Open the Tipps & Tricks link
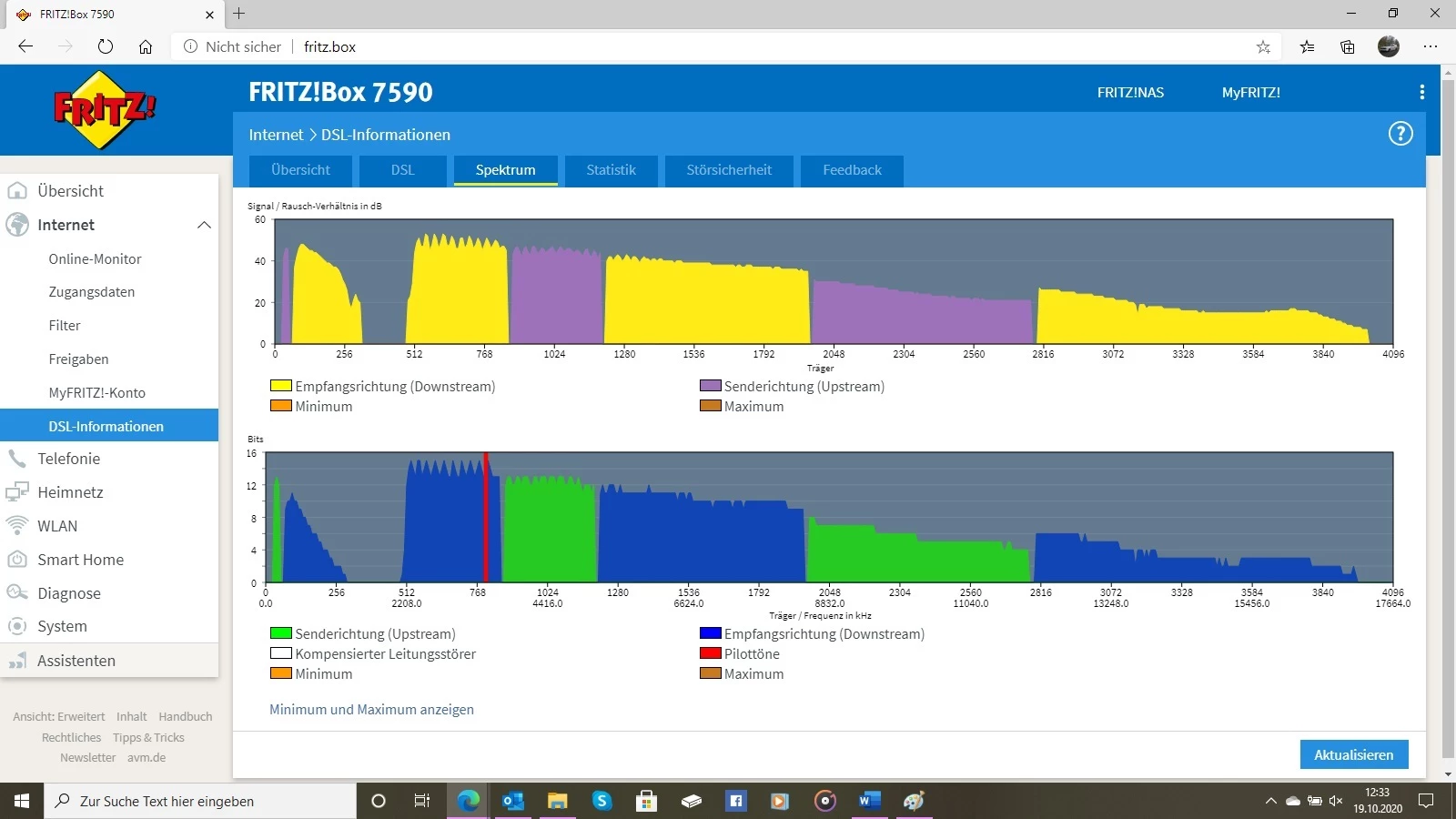This screenshot has width=1456, height=819. click(148, 738)
